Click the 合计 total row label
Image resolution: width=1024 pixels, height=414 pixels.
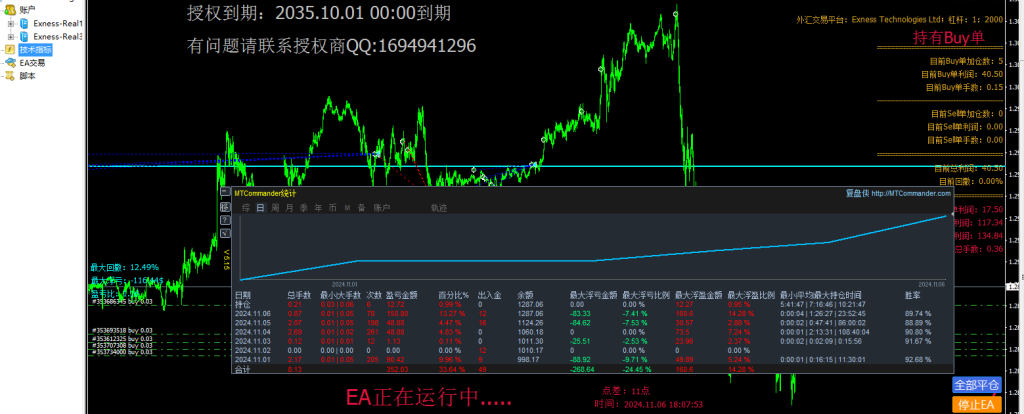click(242, 370)
